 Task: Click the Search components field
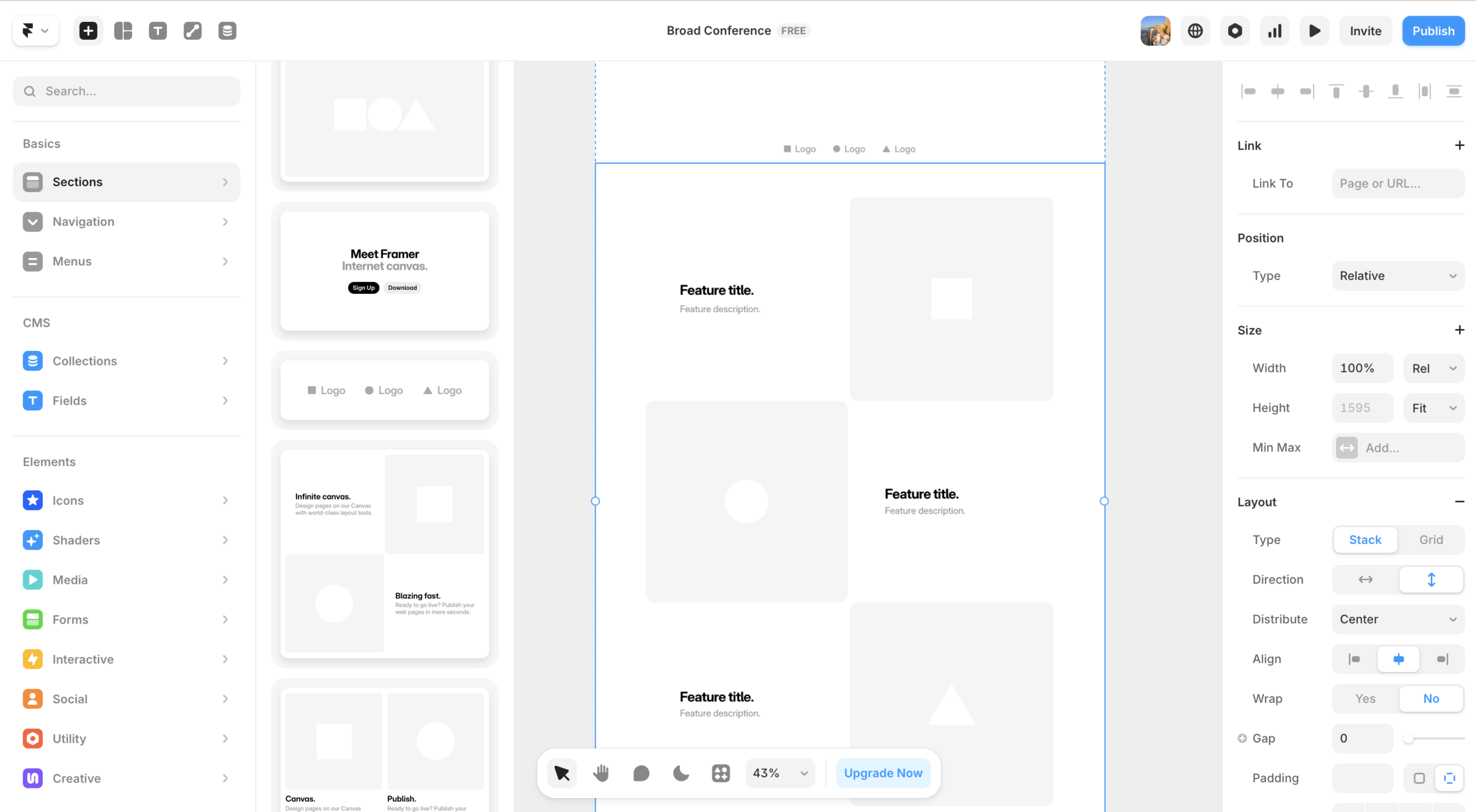(x=126, y=91)
